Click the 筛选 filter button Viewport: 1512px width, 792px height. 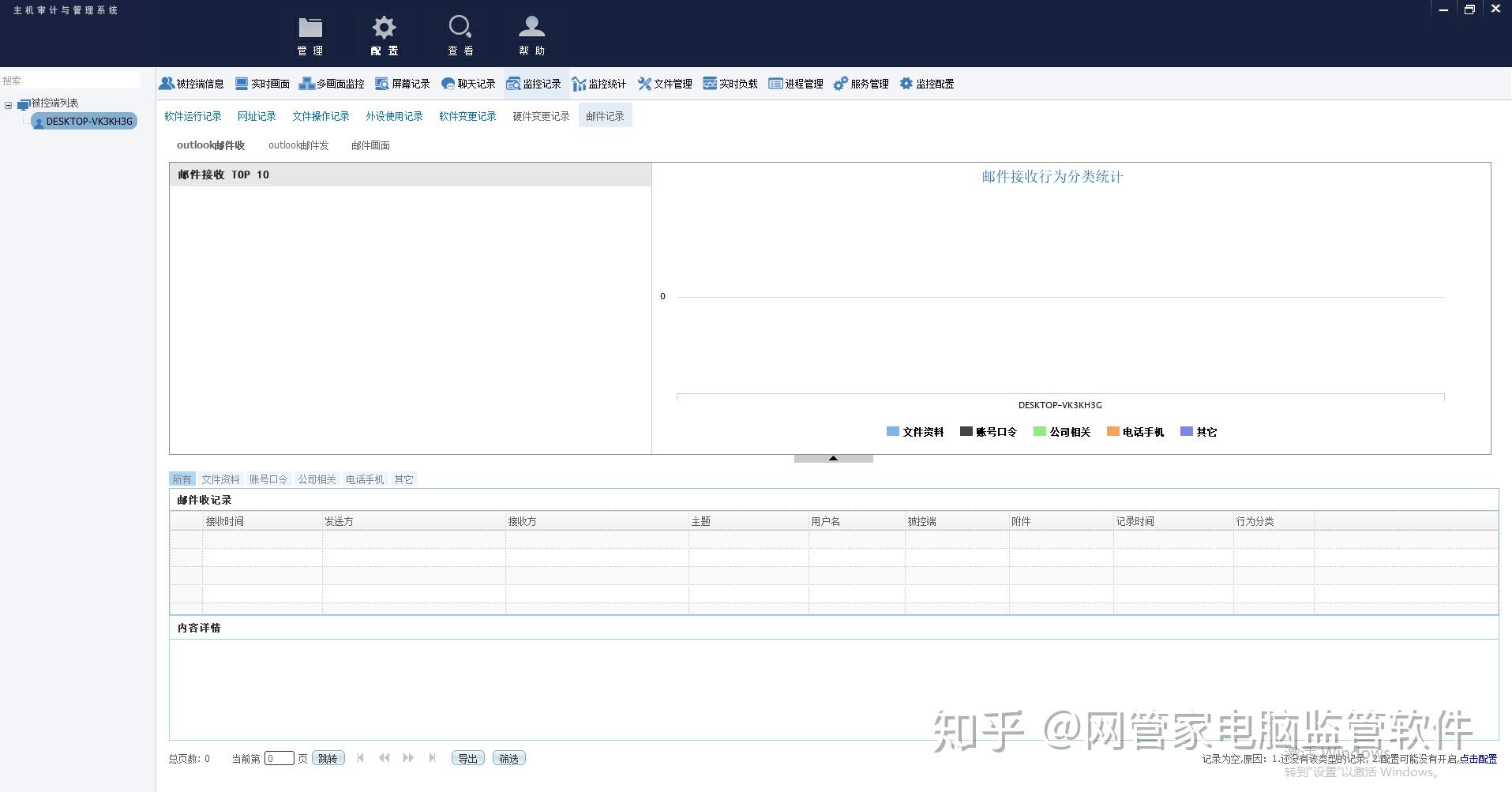[509, 758]
